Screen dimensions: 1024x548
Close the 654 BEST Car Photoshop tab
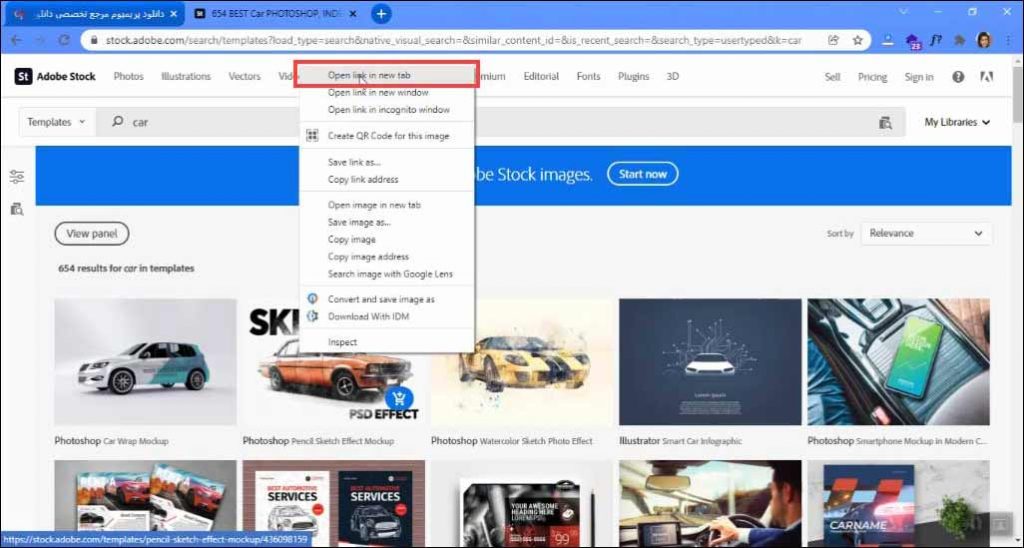click(x=353, y=13)
